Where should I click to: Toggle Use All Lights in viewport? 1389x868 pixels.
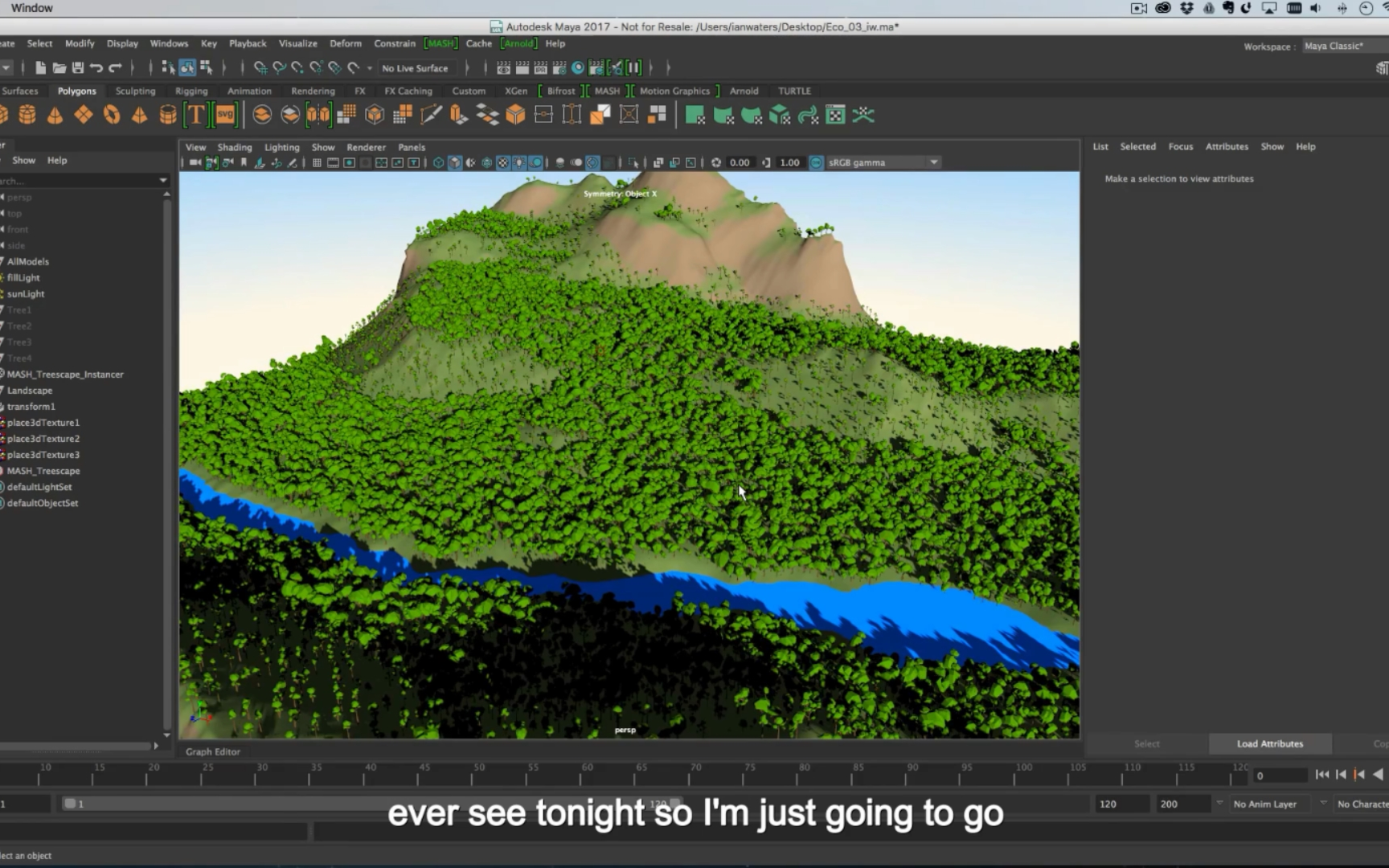tap(519, 162)
